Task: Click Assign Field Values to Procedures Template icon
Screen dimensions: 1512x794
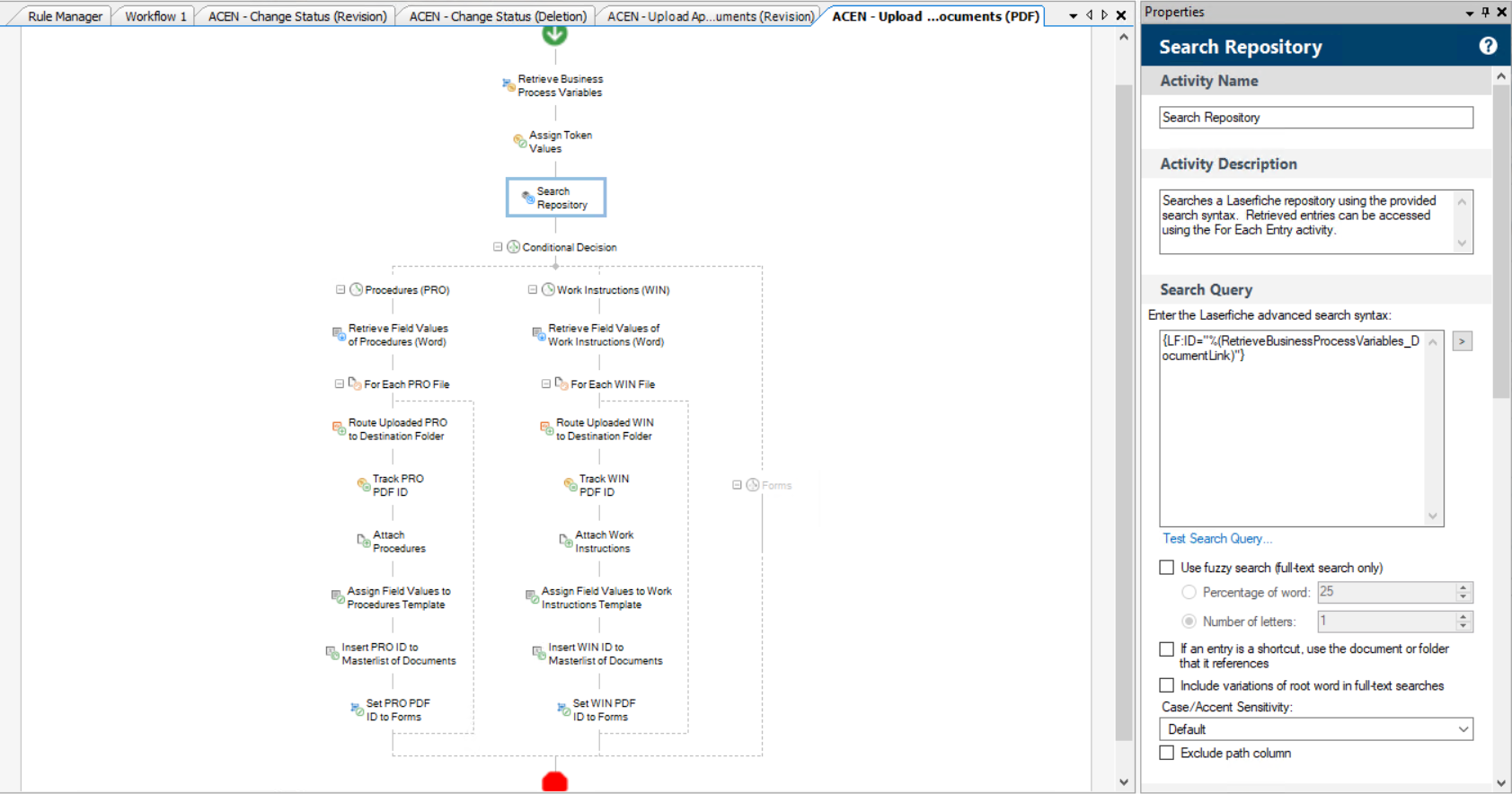Action: pos(338,597)
